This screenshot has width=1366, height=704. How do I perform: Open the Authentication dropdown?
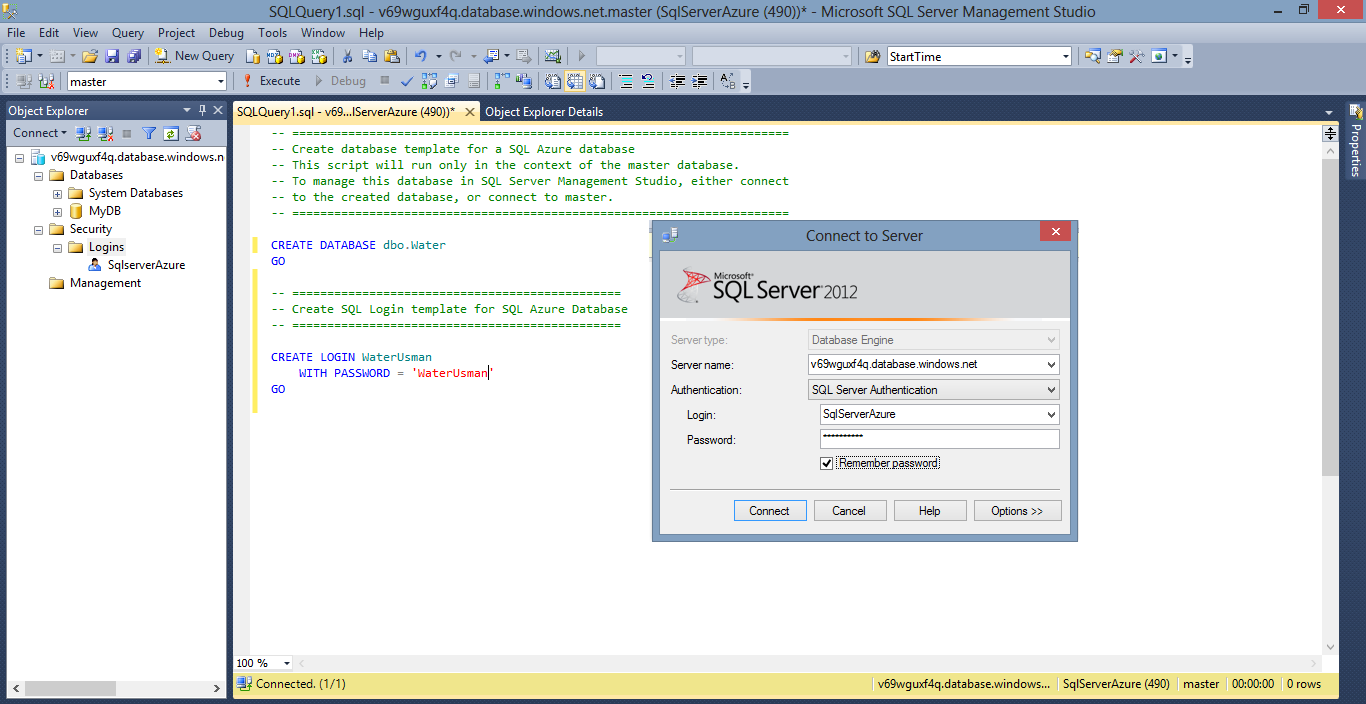pos(1051,390)
